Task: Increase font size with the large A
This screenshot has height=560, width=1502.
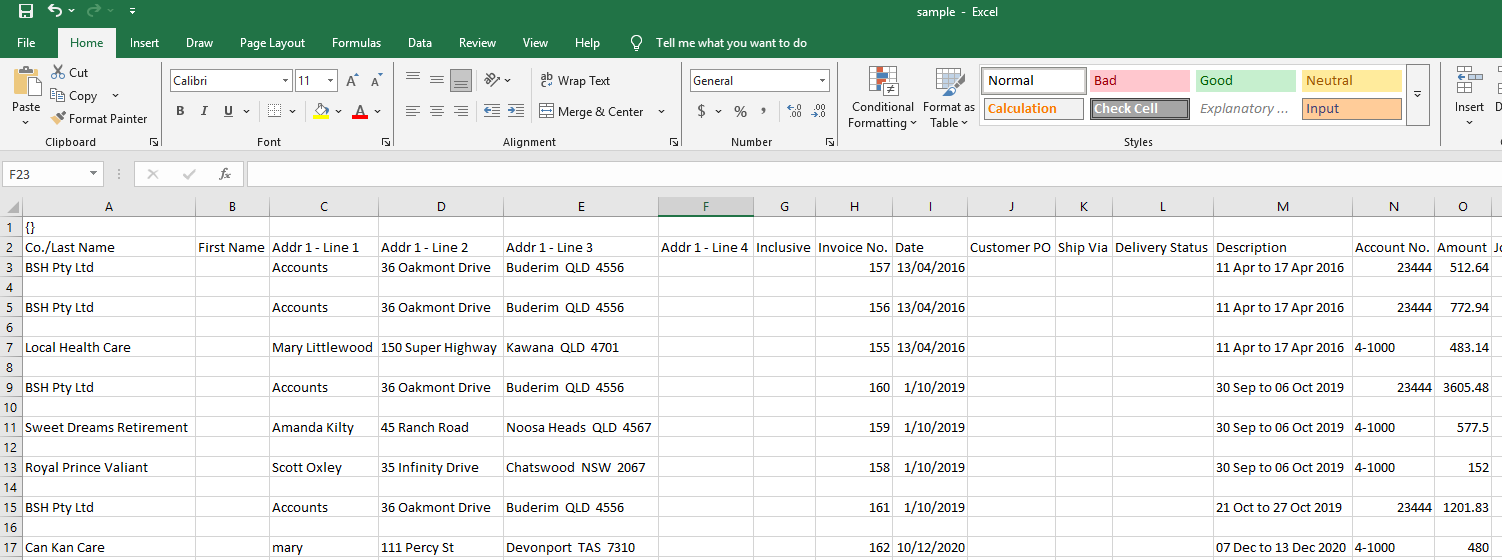Action: (352, 81)
